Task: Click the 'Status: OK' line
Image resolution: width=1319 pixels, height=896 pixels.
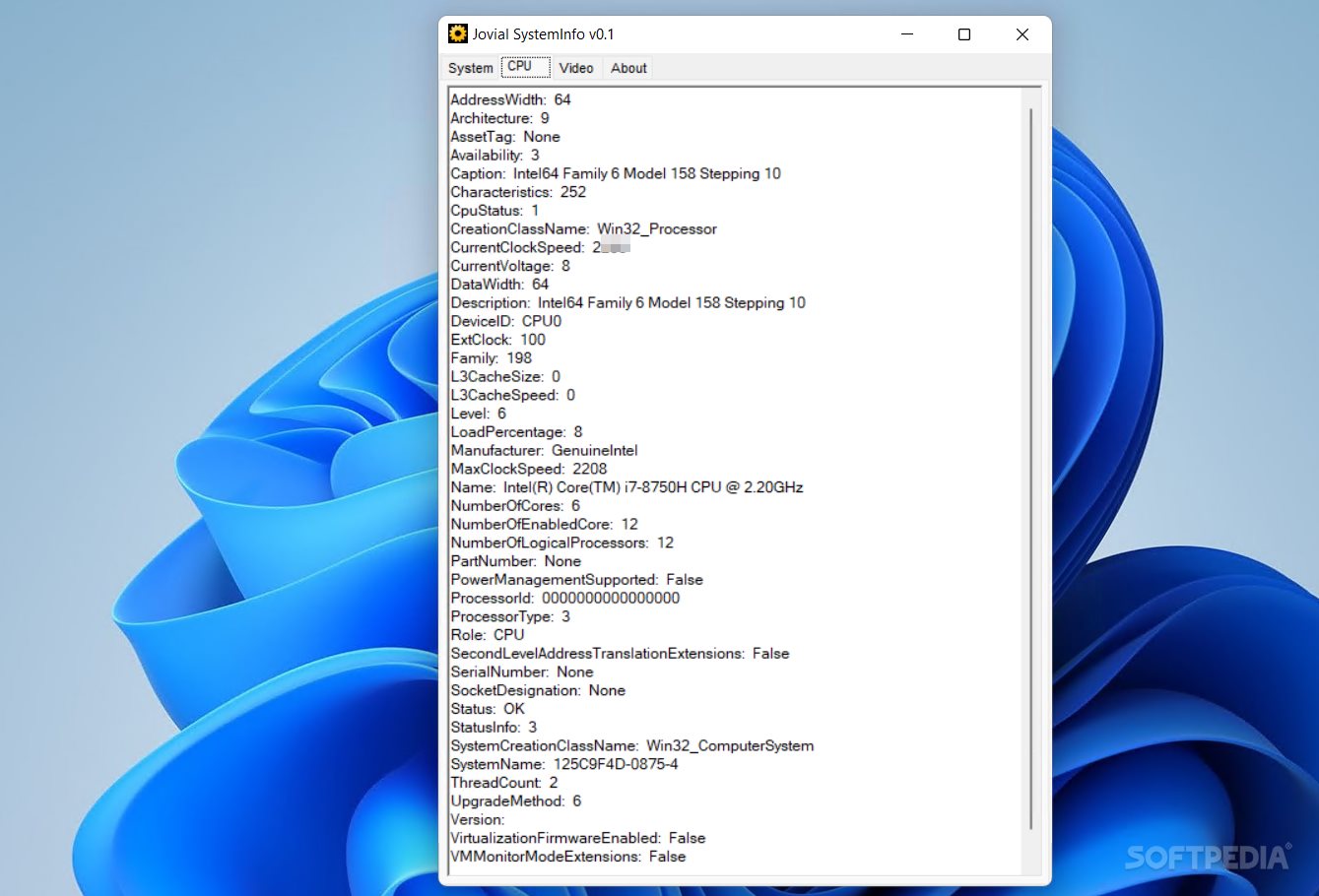Action: (488, 709)
